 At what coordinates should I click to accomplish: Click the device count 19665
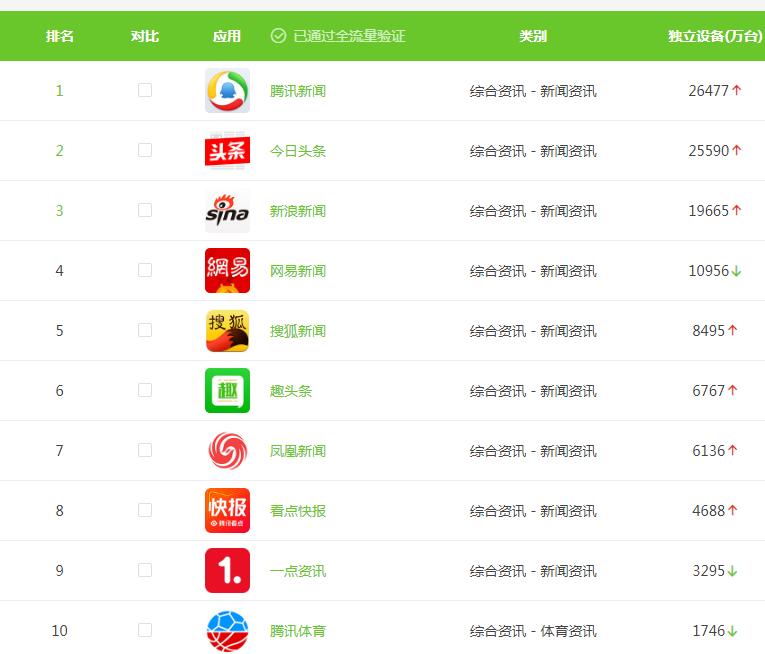click(708, 210)
